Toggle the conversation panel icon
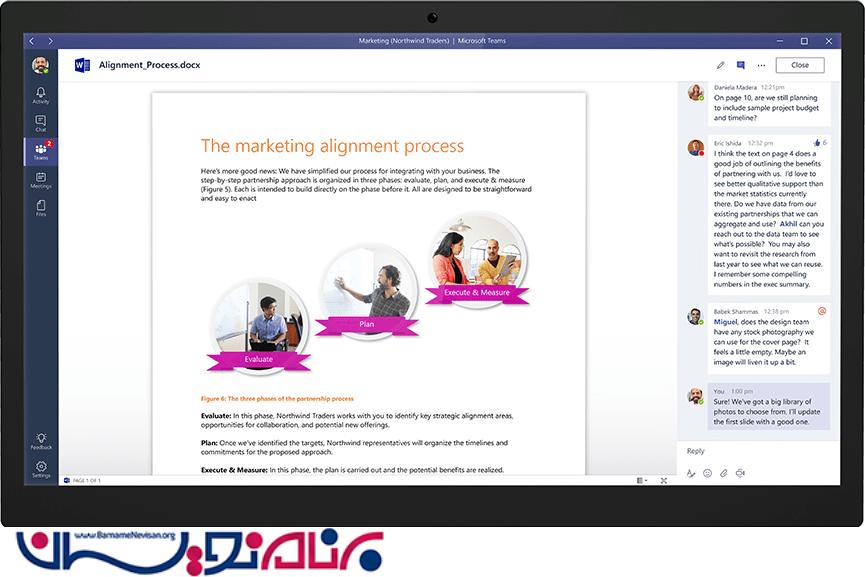The width and height of the screenshot is (865, 577). pyautogui.click(x=741, y=65)
